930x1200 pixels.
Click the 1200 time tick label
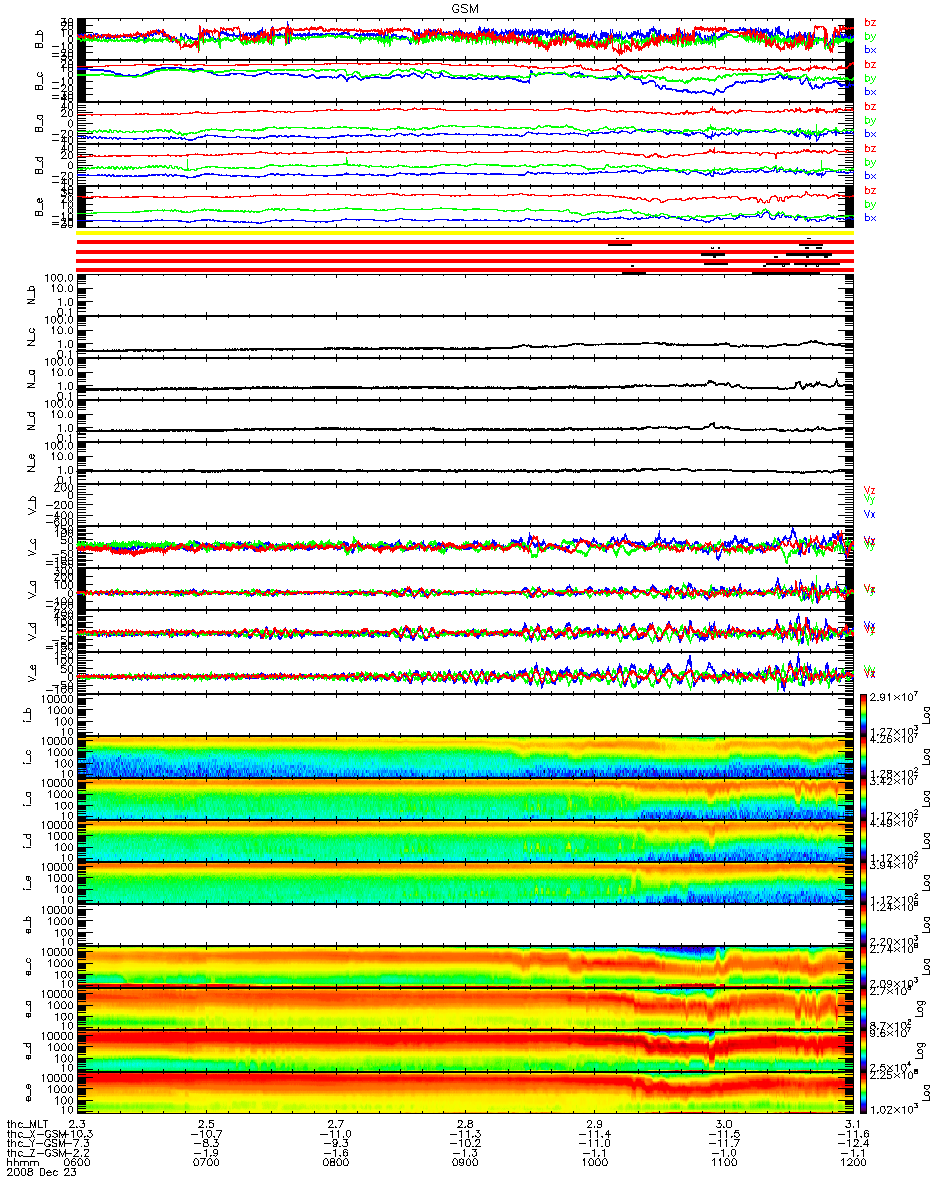pyautogui.click(x=852, y=1164)
